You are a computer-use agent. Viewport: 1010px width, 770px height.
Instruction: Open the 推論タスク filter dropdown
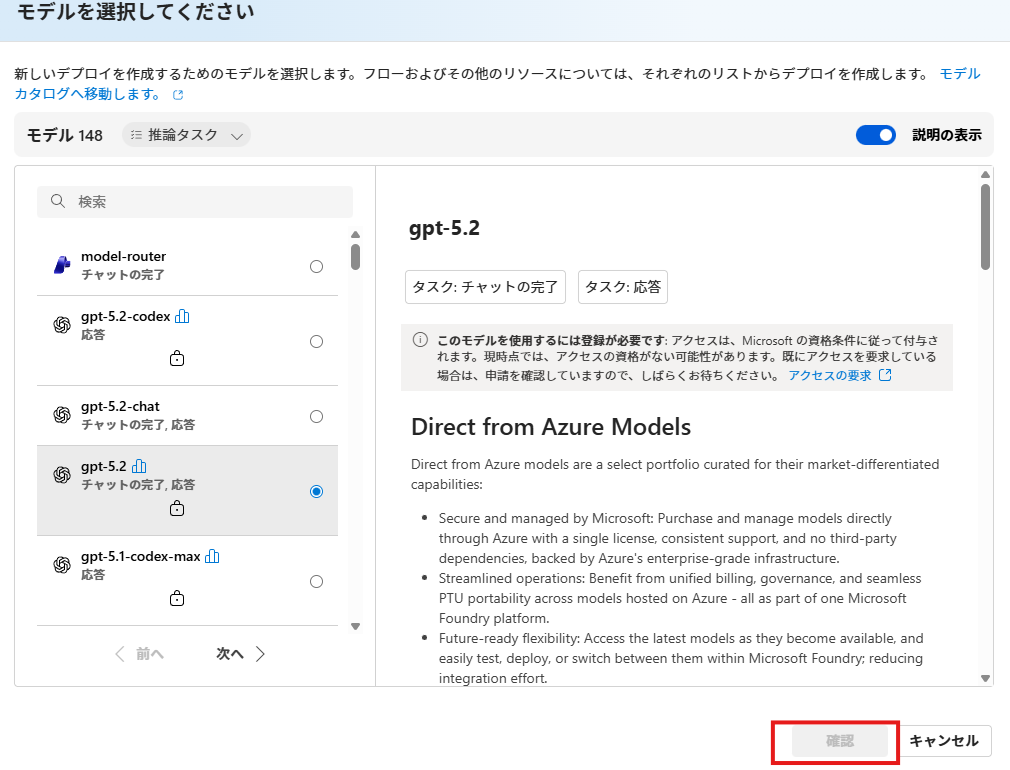pos(186,135)
